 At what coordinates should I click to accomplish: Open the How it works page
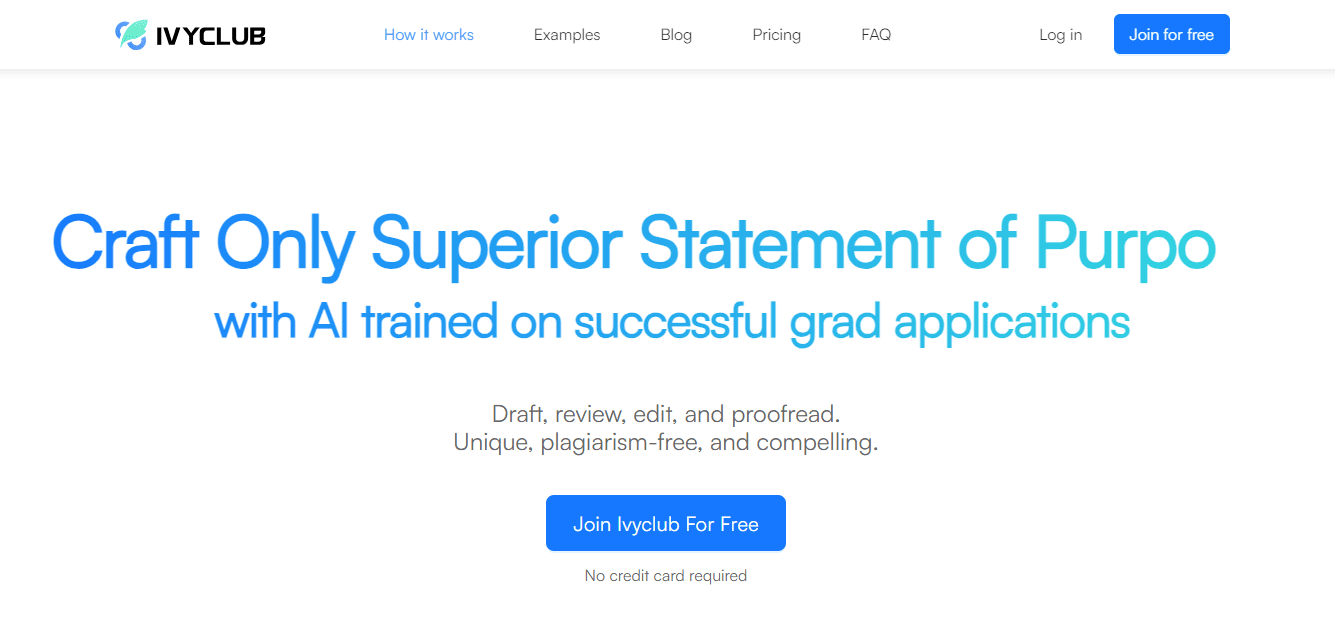[429, 35]
